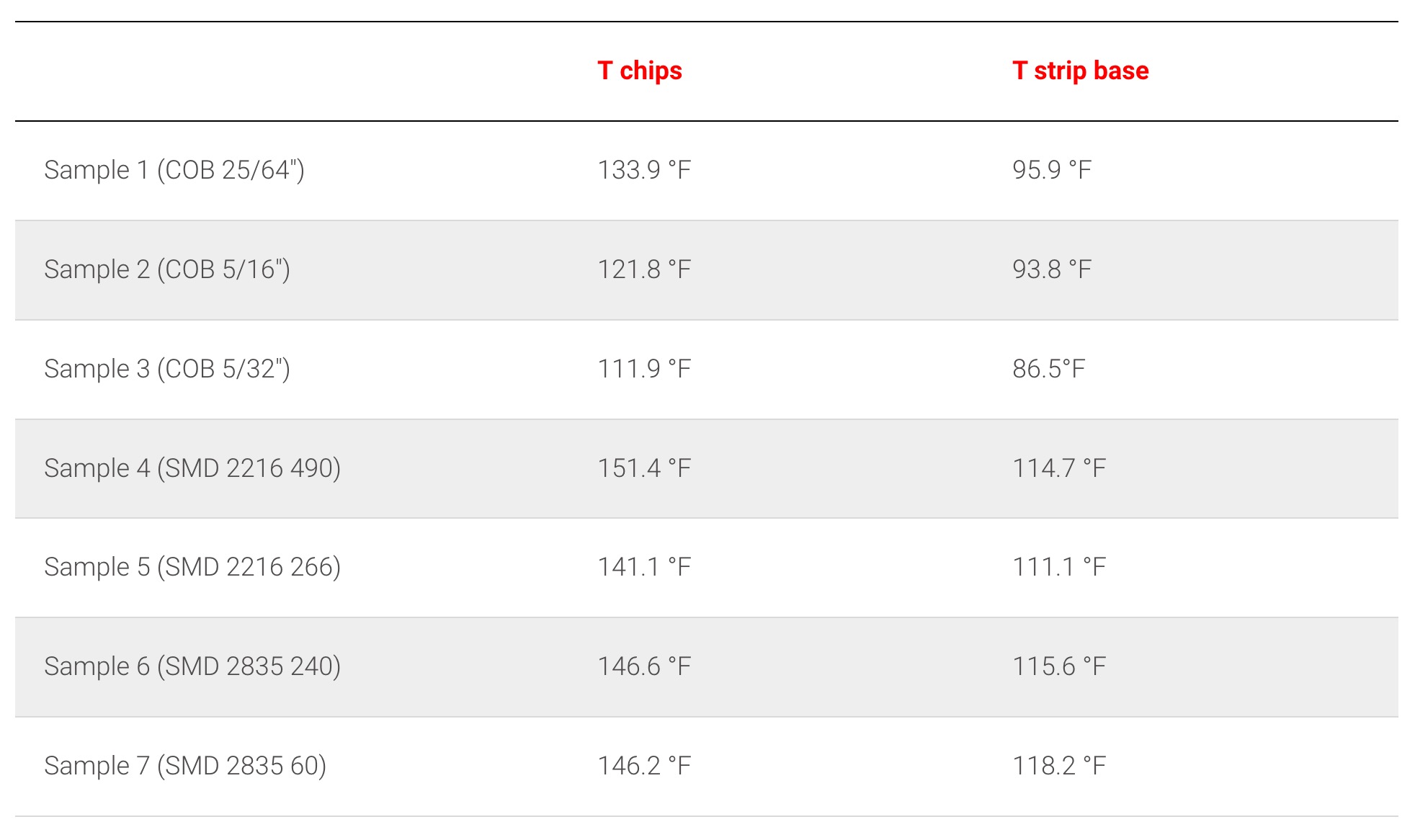Screen dimensions: 1415x840
Task: Click the 151.4 °F chip temperature value
Action: (644, 468)
